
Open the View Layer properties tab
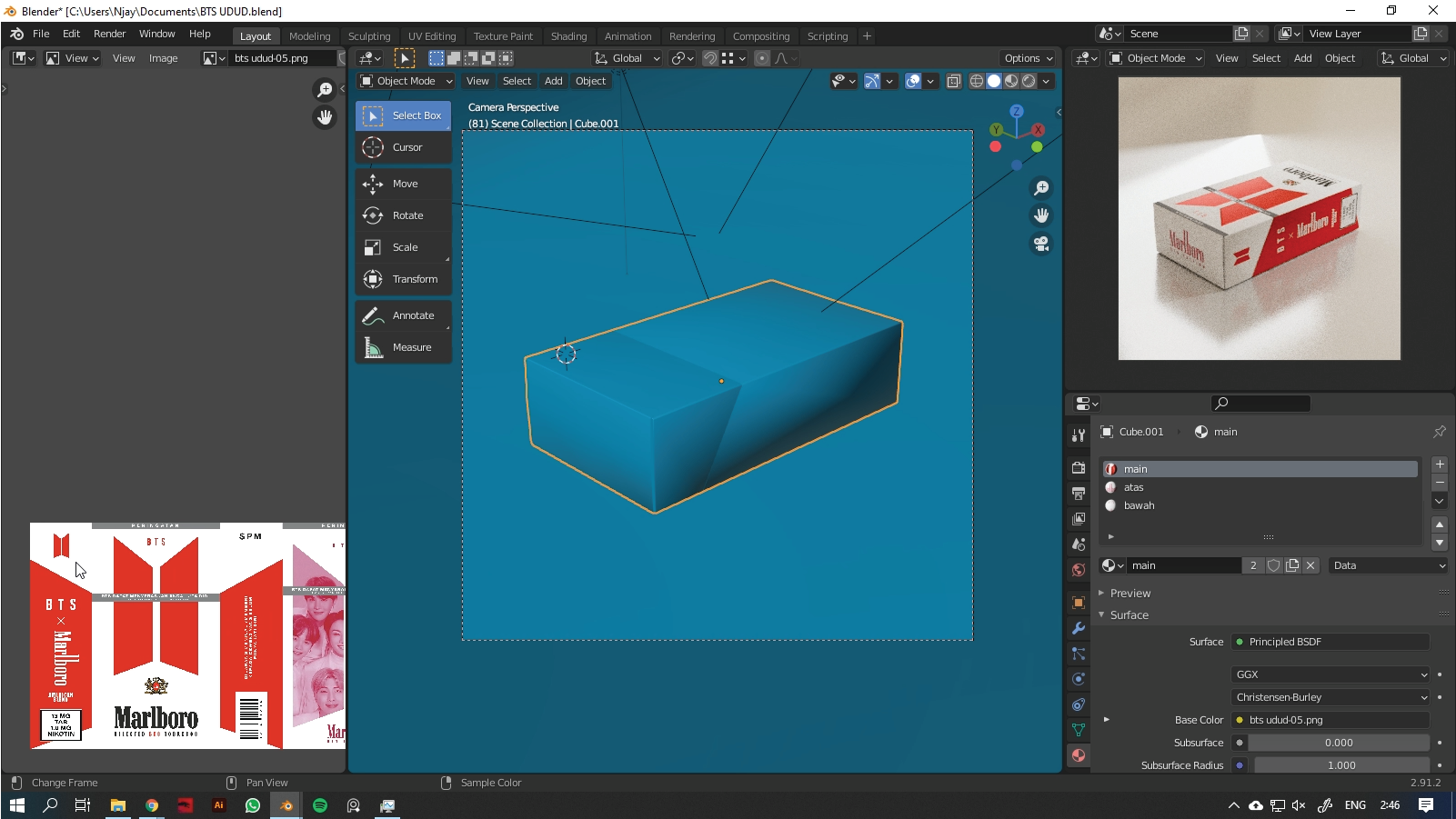tap(1079, 519)
